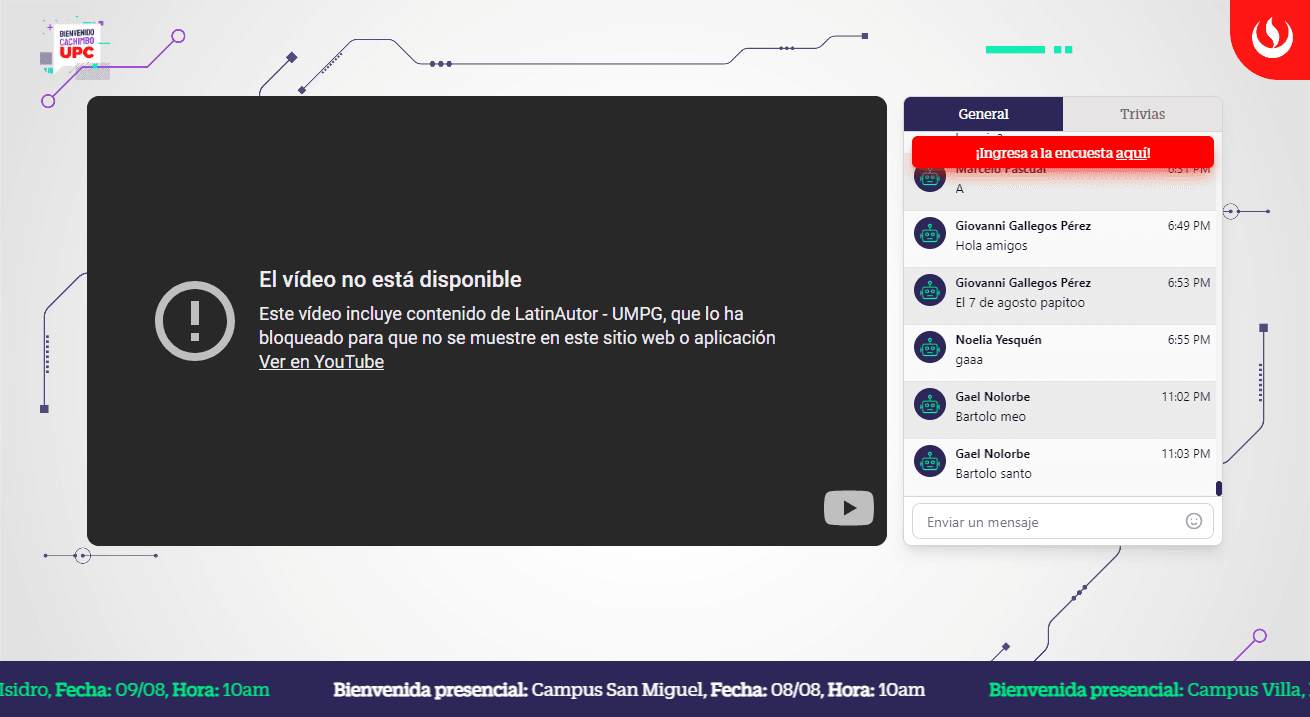Image resolution: width=1310 pixels, height=717 pixels.
Task: Click avatar beside 'El 7 de agosto papitoo'
Action: click(930, 291)
